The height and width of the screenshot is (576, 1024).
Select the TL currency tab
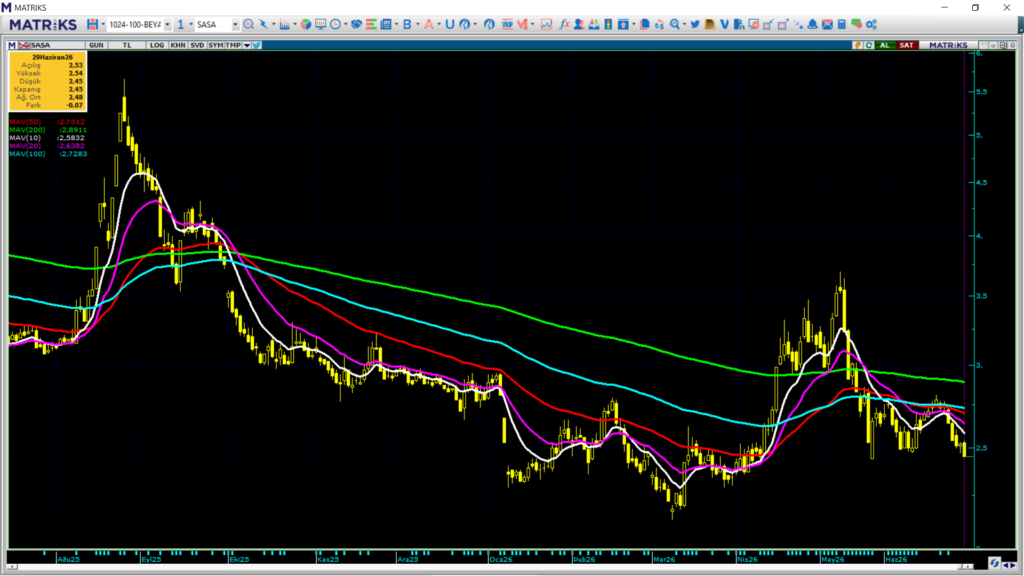[127, 45]
